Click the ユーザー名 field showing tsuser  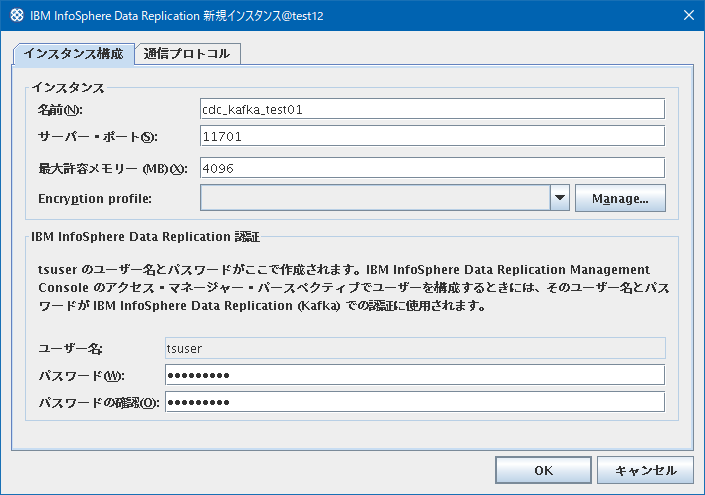click(415, 348)
